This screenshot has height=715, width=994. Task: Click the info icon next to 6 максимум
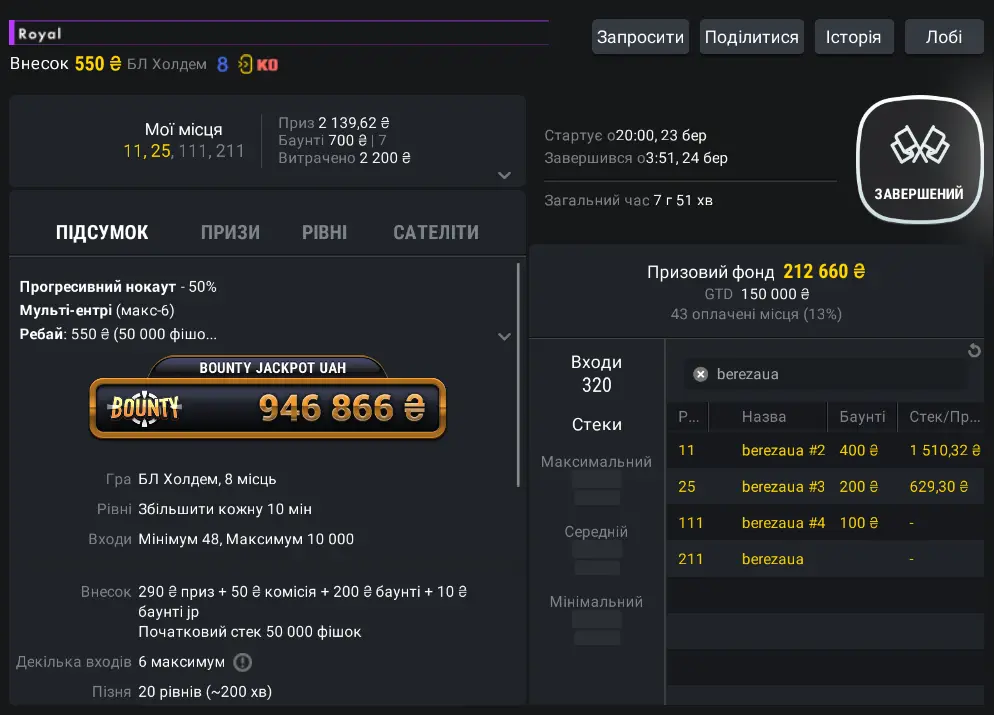click(x=242, y=662)
